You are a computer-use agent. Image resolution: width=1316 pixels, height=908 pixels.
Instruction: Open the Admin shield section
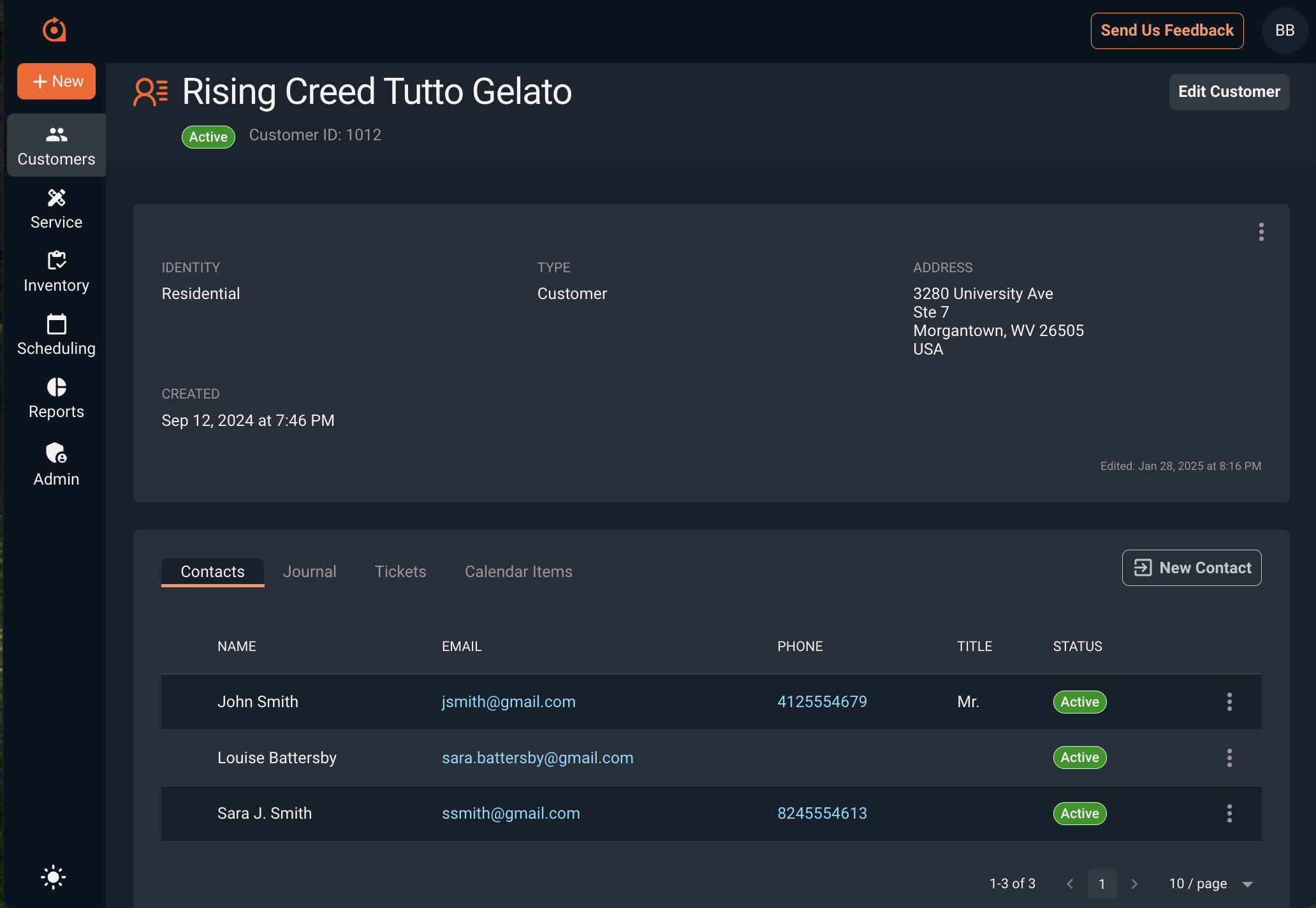[x=56, y=464]
